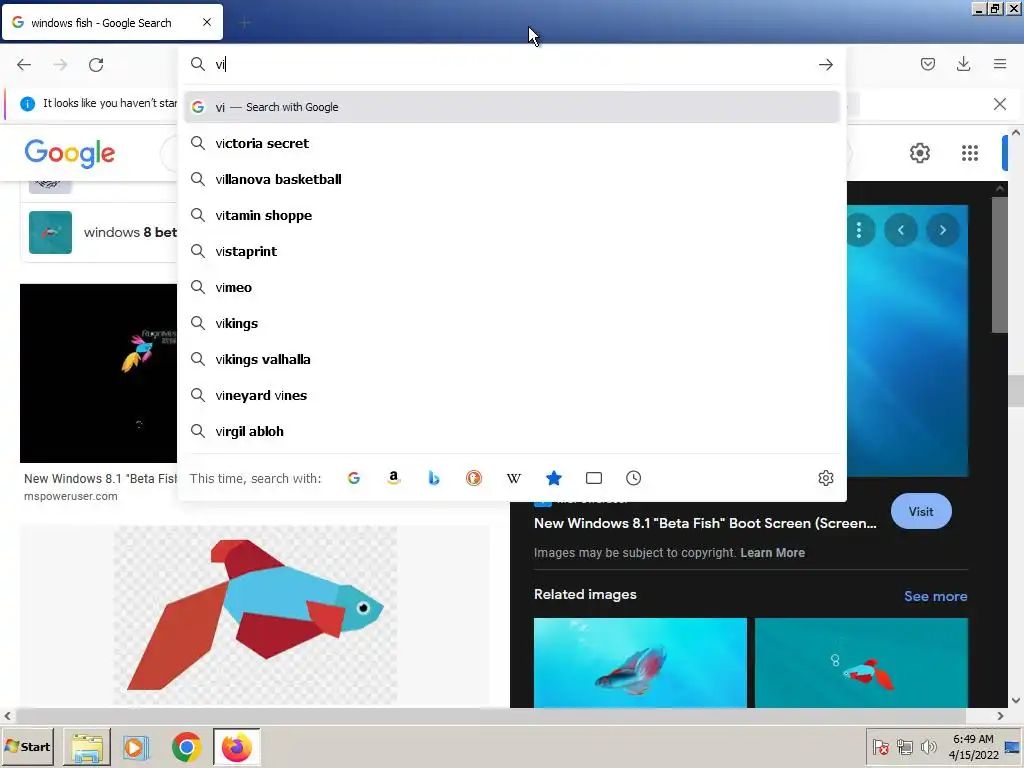Launch Google Chrome from the taskbar

186,746
